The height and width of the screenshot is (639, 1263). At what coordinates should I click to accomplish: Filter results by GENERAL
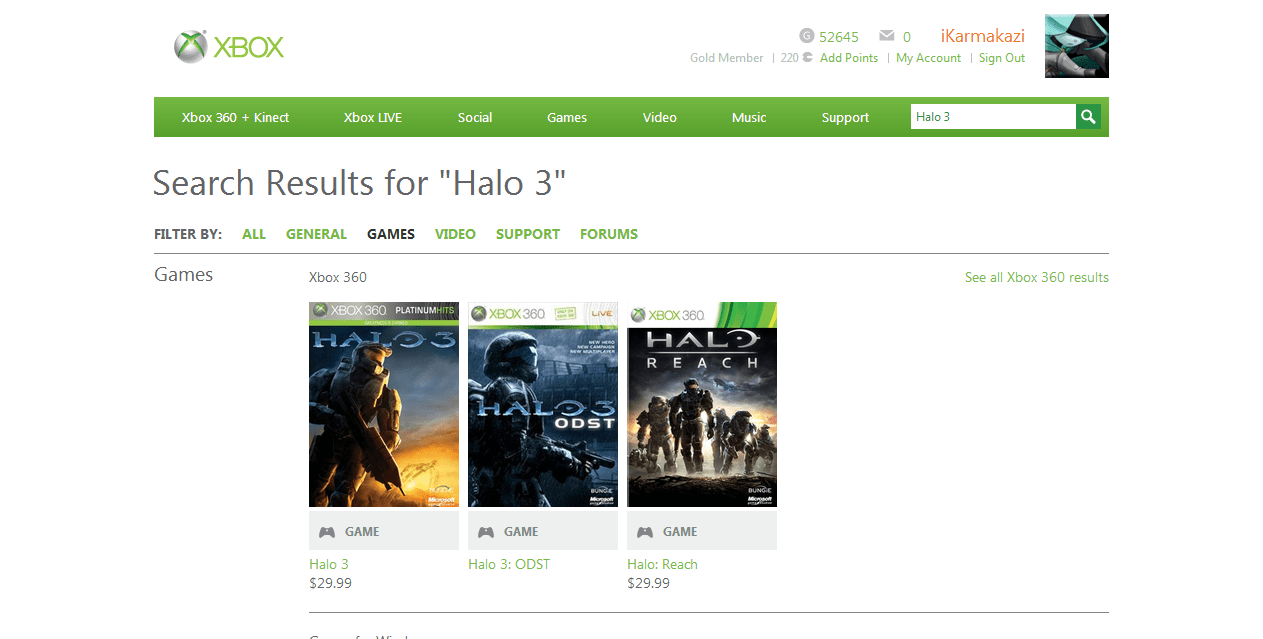click(x=316, y=234)
